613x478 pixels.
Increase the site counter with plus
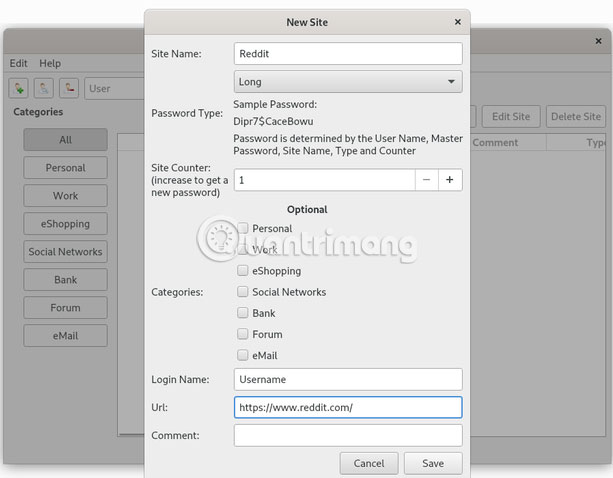pos(450,180)
